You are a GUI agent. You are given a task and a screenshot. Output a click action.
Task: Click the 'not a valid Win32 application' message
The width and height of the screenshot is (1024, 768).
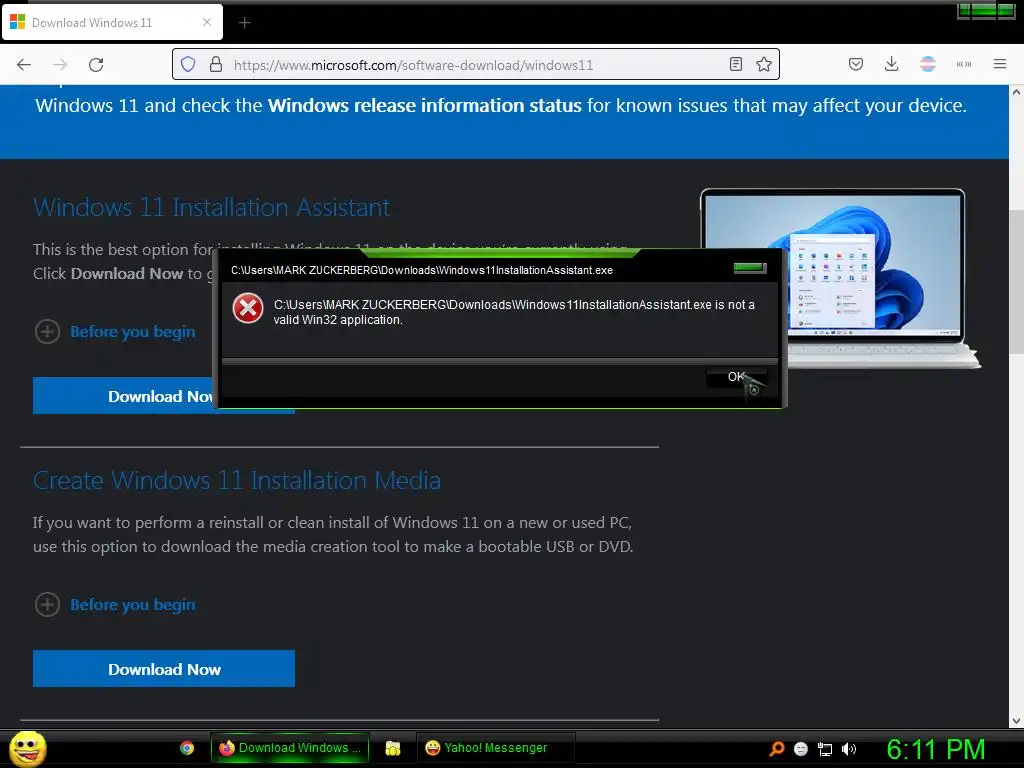514,312
